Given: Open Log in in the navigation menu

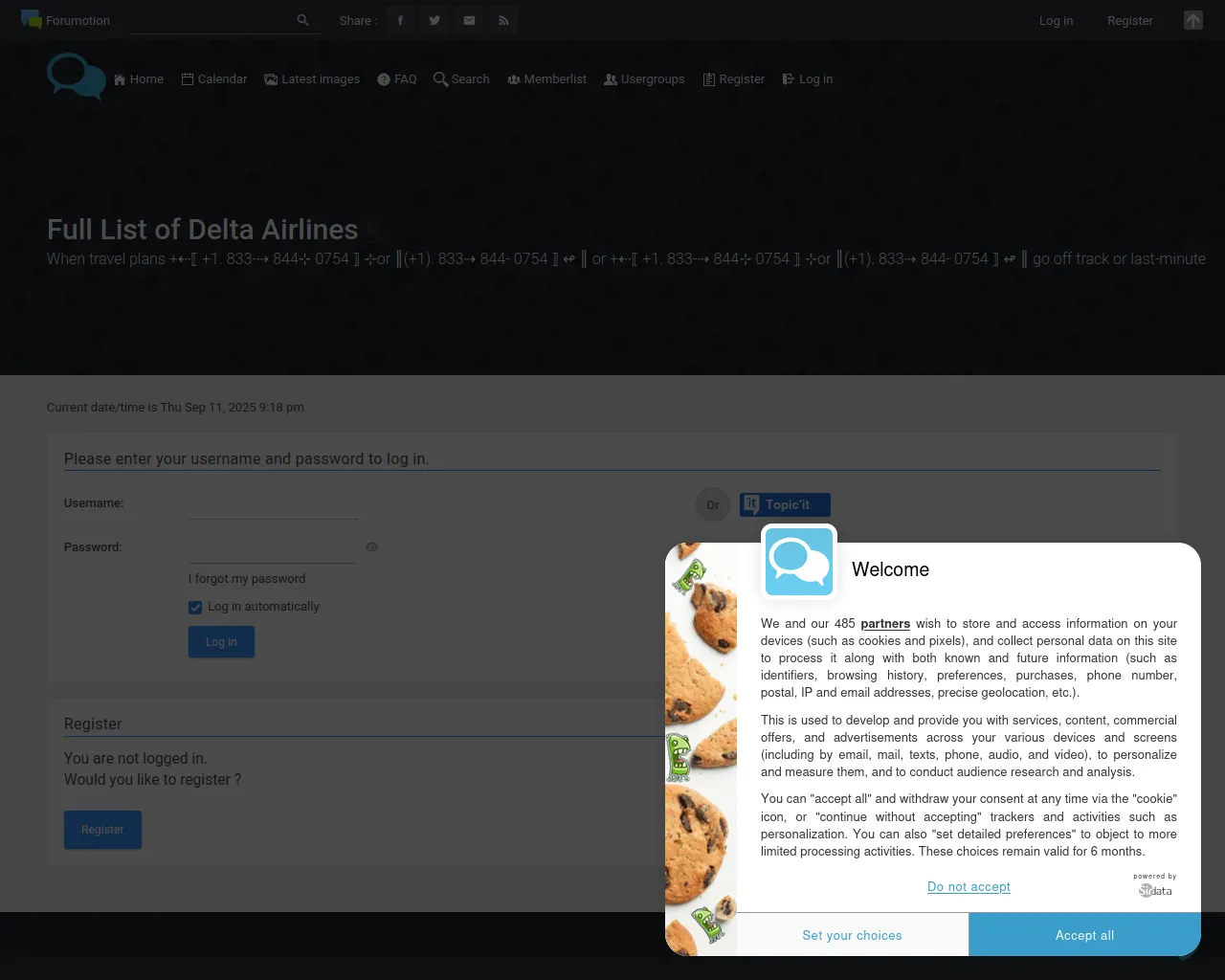Looking at the screenshot, I should [x=808, y=79].
